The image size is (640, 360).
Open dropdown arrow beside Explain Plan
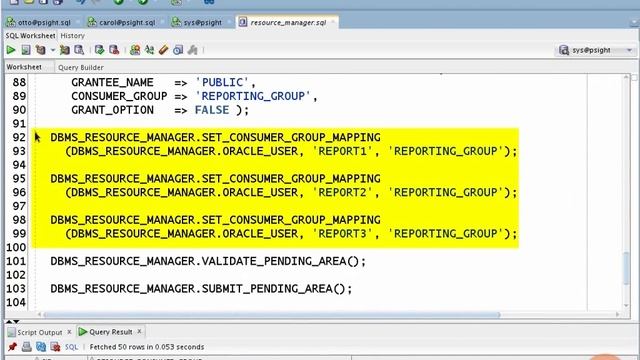pyautogui.click(x=53, y=51)
